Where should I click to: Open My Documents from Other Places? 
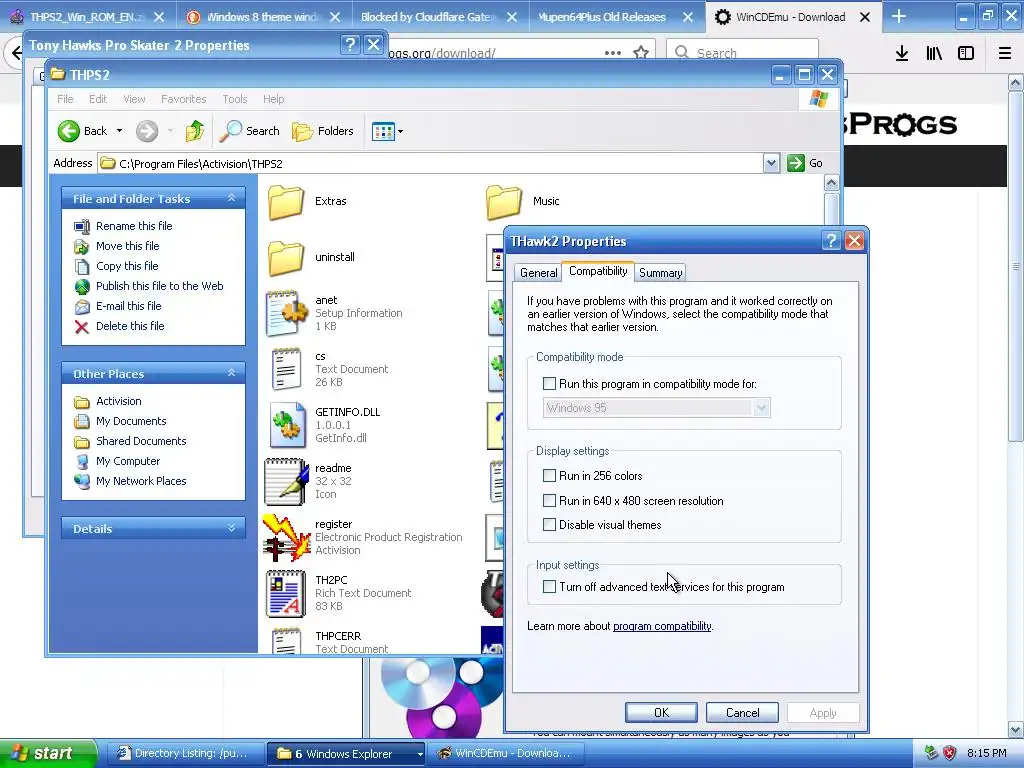131,421
